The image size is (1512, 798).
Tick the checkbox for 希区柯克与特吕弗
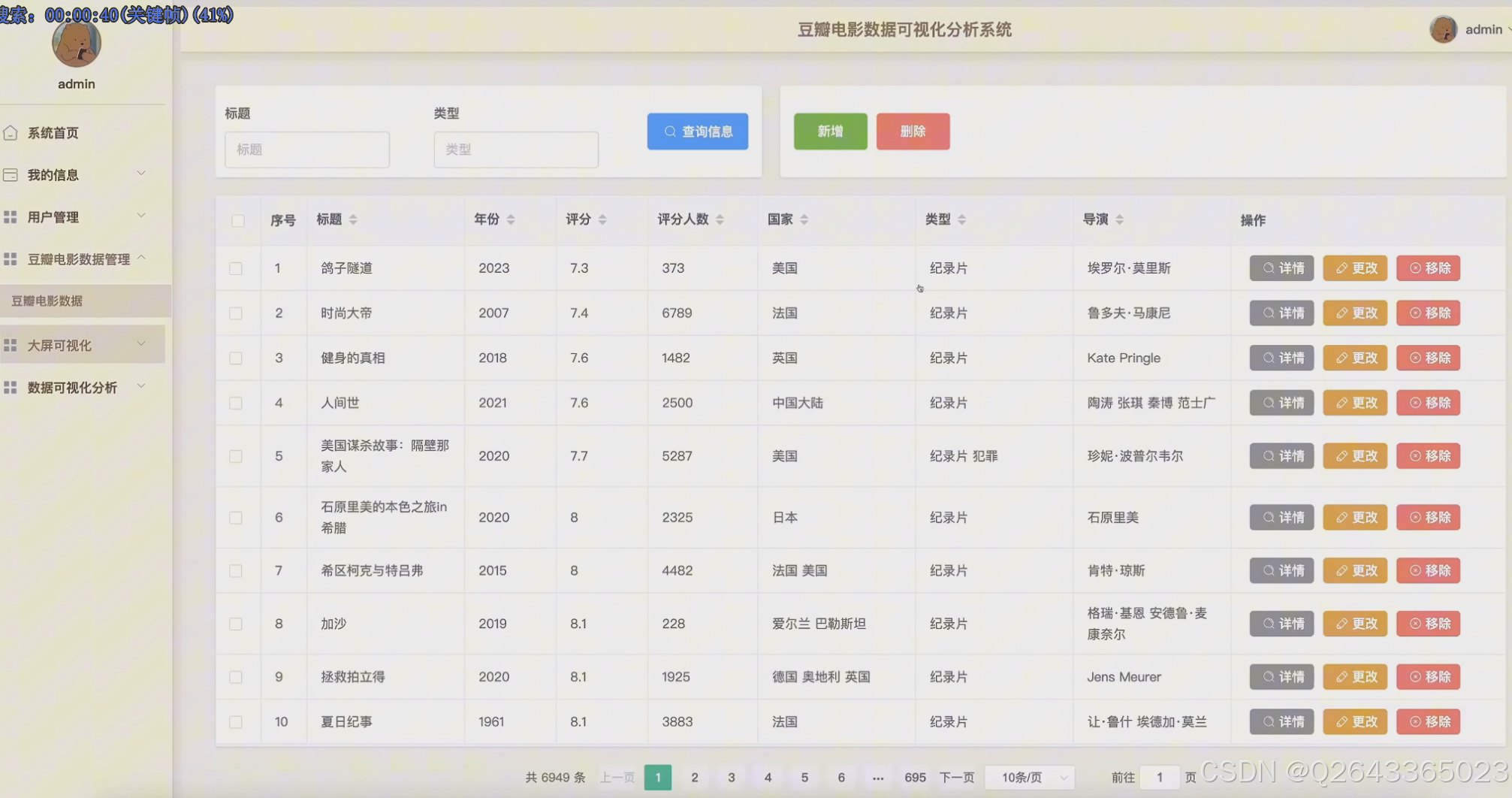[x=236, y=571]
